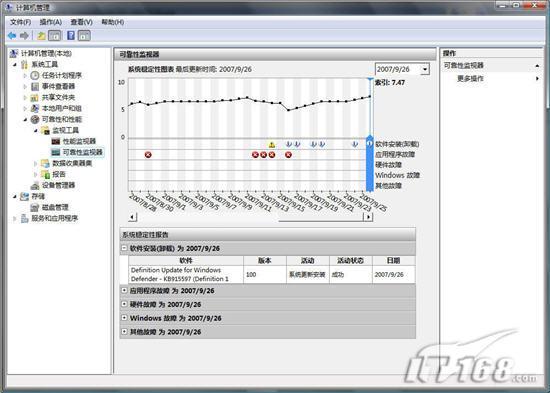550x393 pixels.
Task: Click the yellow warning icon in chart
Action: pos(271,145)
